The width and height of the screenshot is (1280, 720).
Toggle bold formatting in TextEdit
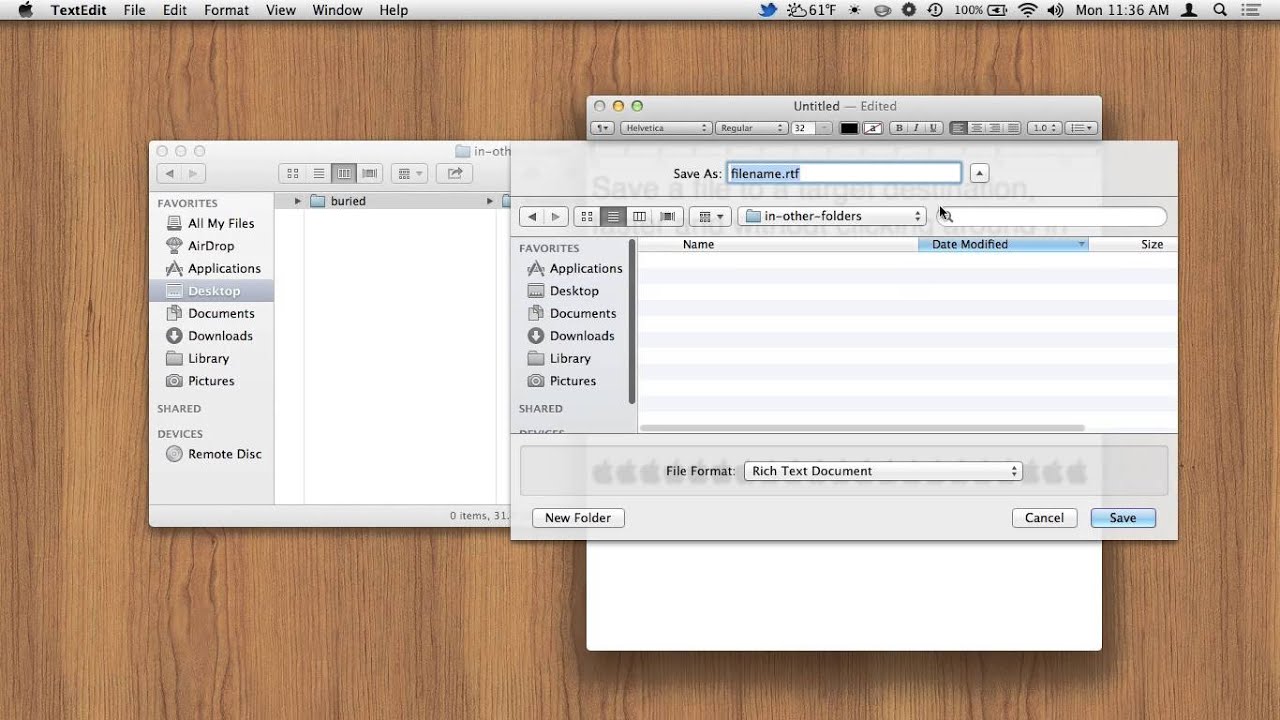pos(899,128)
